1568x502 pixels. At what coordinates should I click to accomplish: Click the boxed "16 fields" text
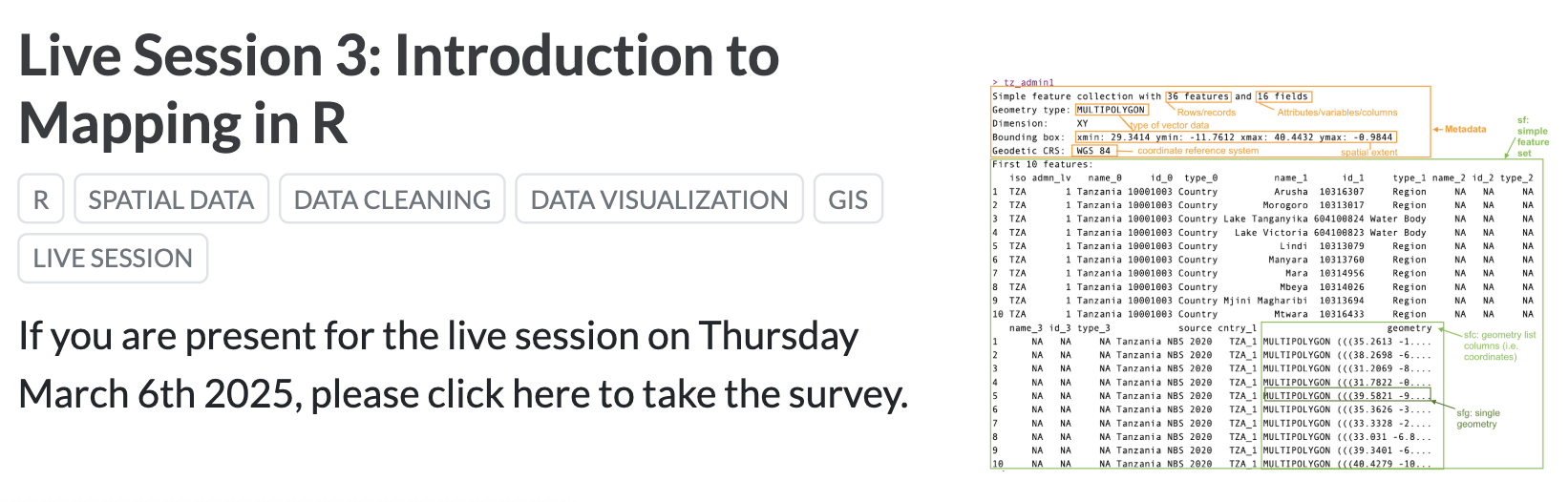pos(1283,96)
